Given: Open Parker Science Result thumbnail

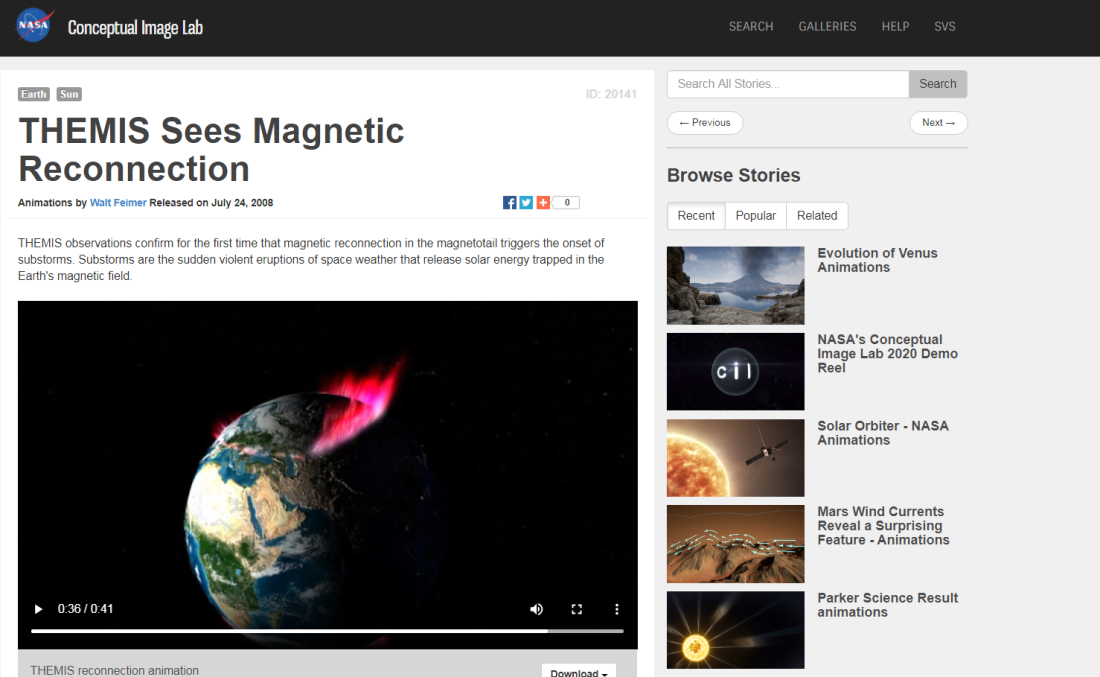Looking at the screenshot, I should [x=735, y=630].
